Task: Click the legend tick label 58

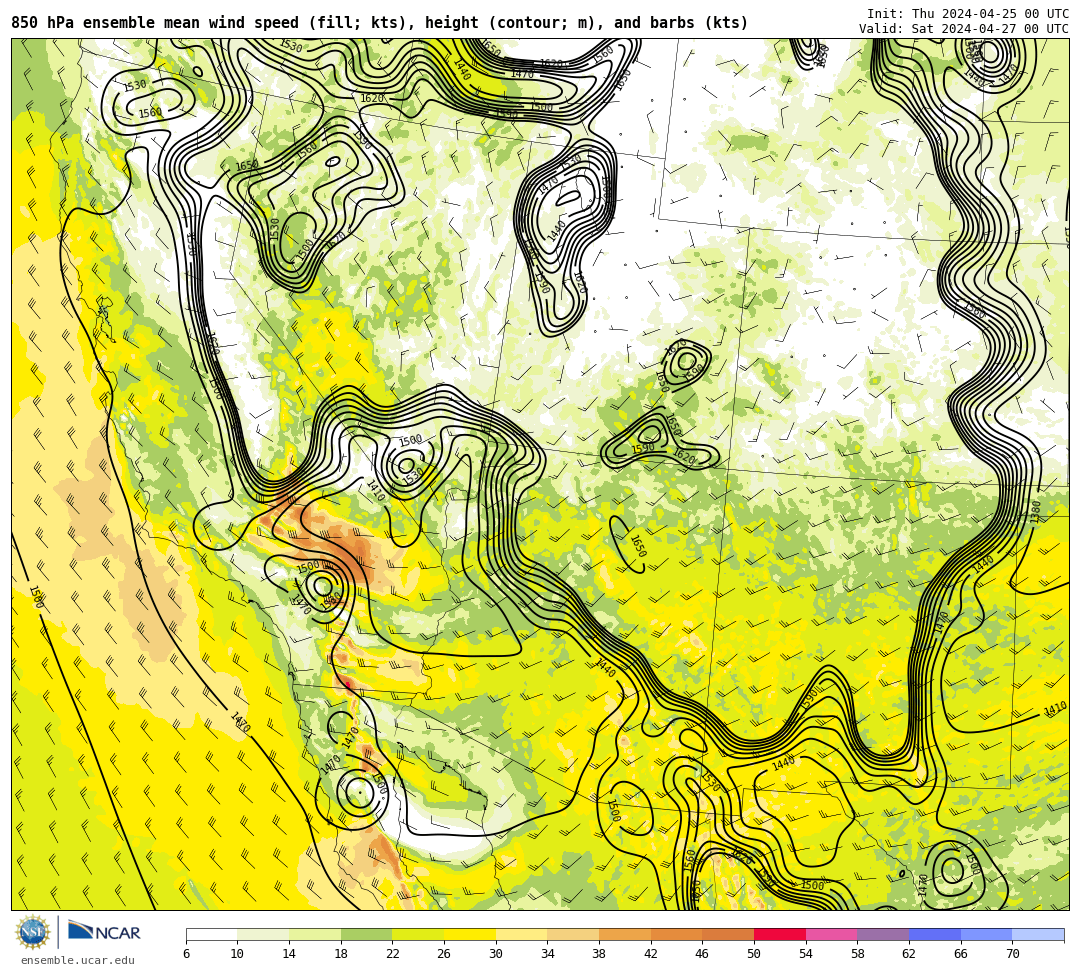Action: (858, 954)
